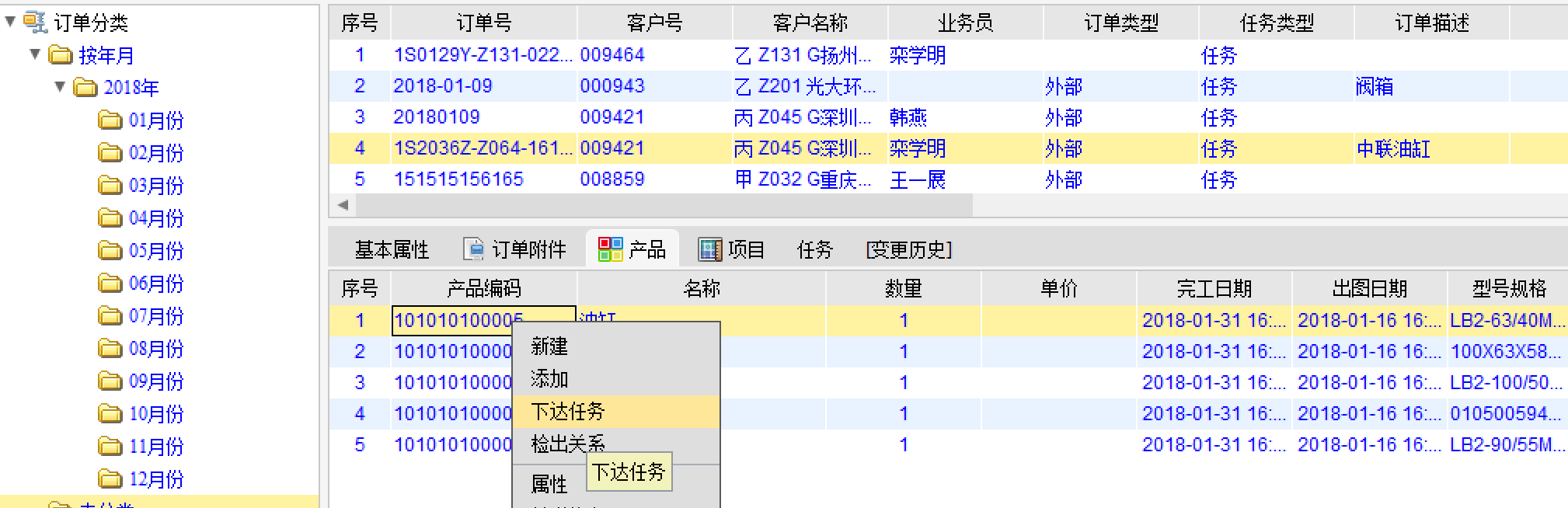Choose 检出关系 from the context menu
The width and height of the screenshot is (1568, 508).
click(616, 444)
